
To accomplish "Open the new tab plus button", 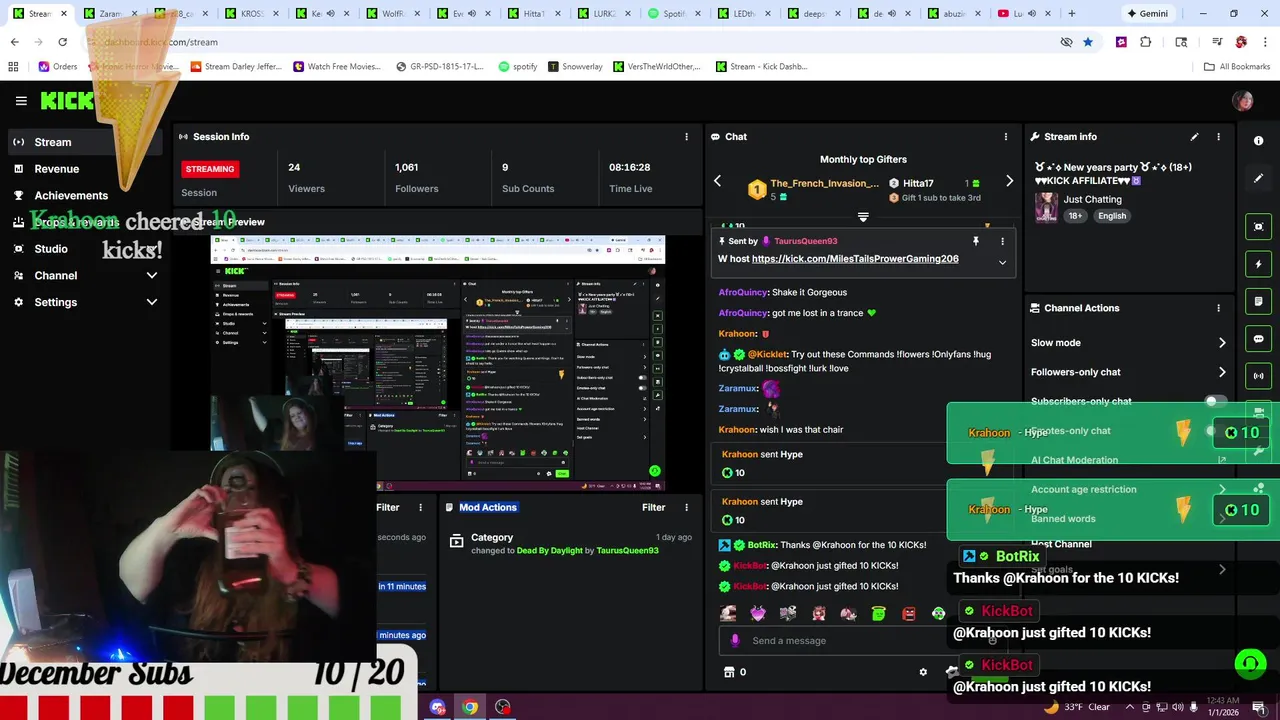I will click(1071, 14).
